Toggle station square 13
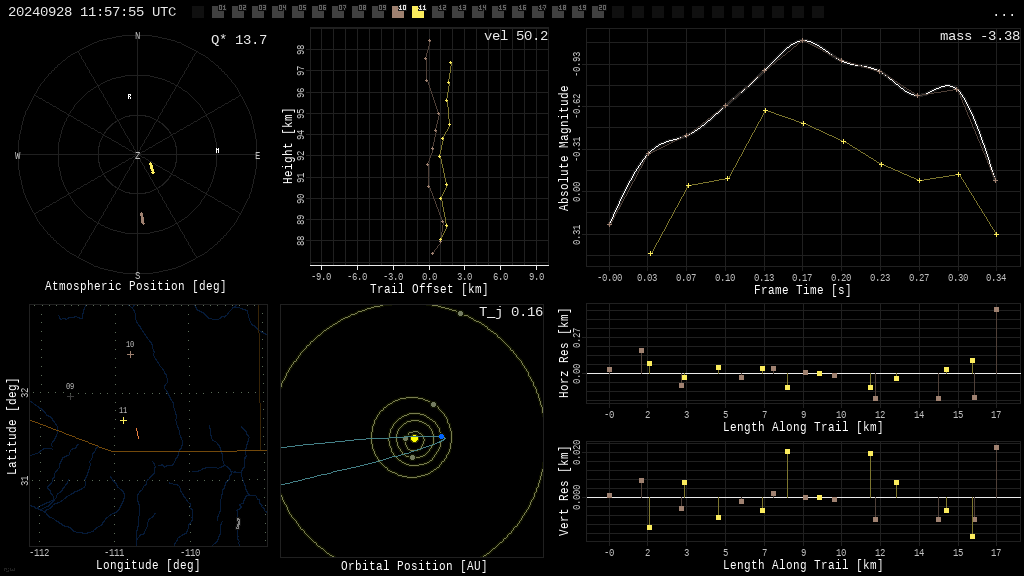The image size is (1024, 576). pyautogui.click(x=458, y=12)
